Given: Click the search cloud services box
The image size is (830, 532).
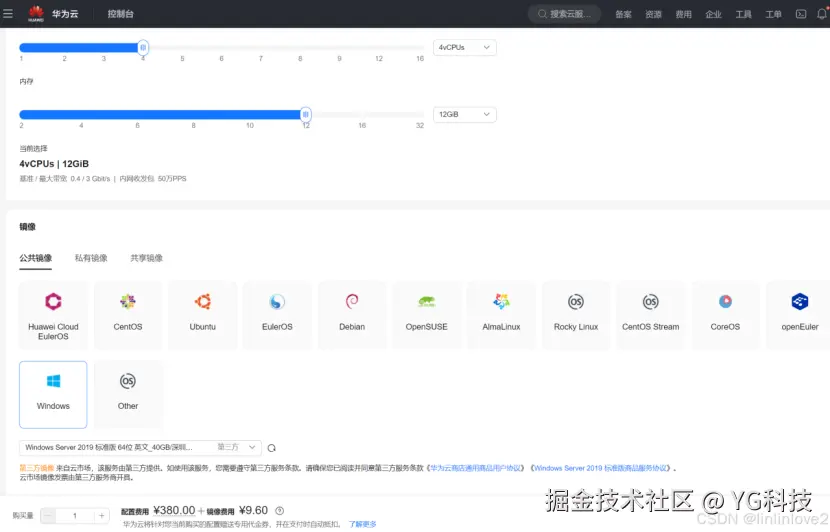Looking at the screenshot, I should click(x=564, y=14).
